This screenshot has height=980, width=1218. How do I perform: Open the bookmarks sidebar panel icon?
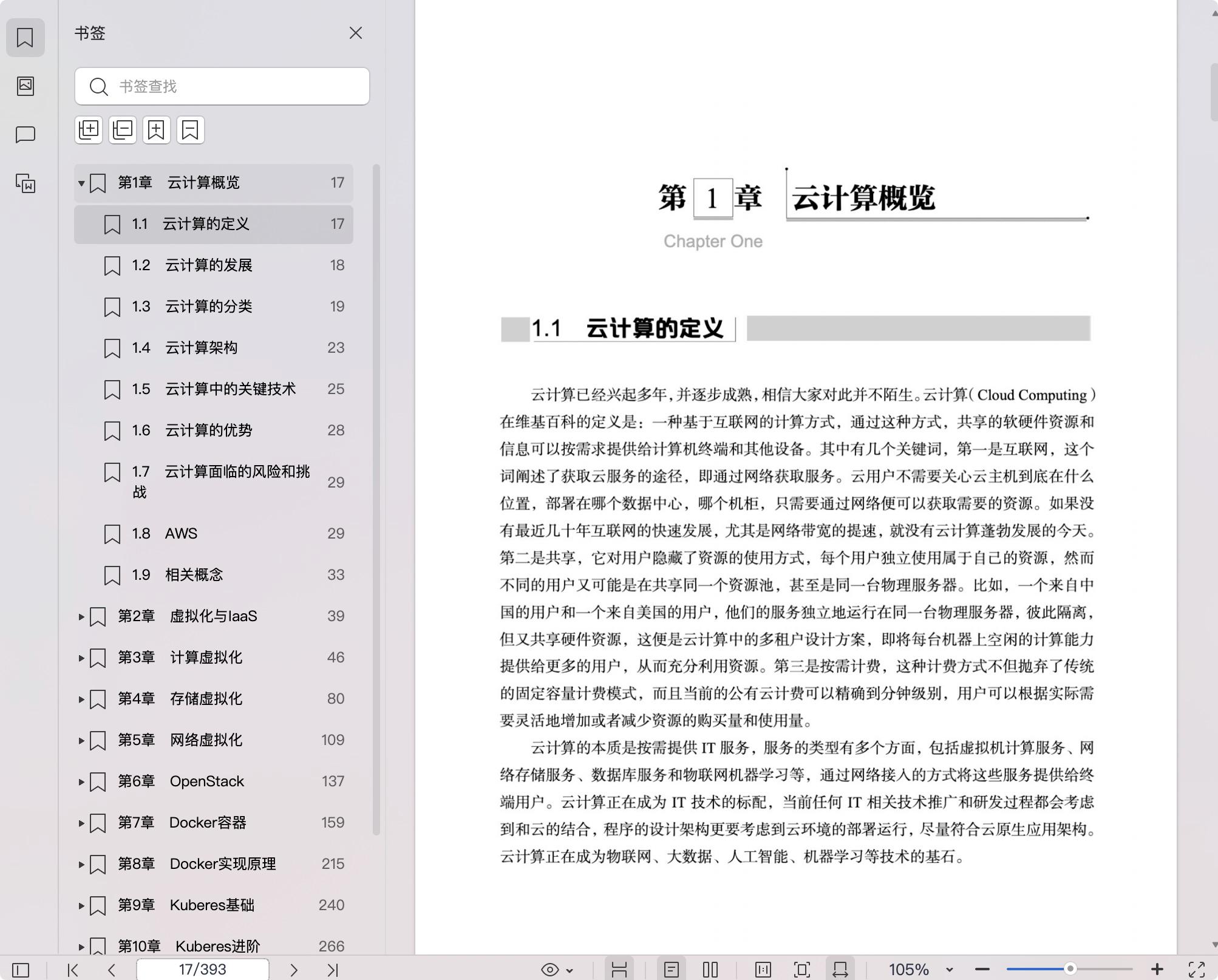(x=25, y=38)
